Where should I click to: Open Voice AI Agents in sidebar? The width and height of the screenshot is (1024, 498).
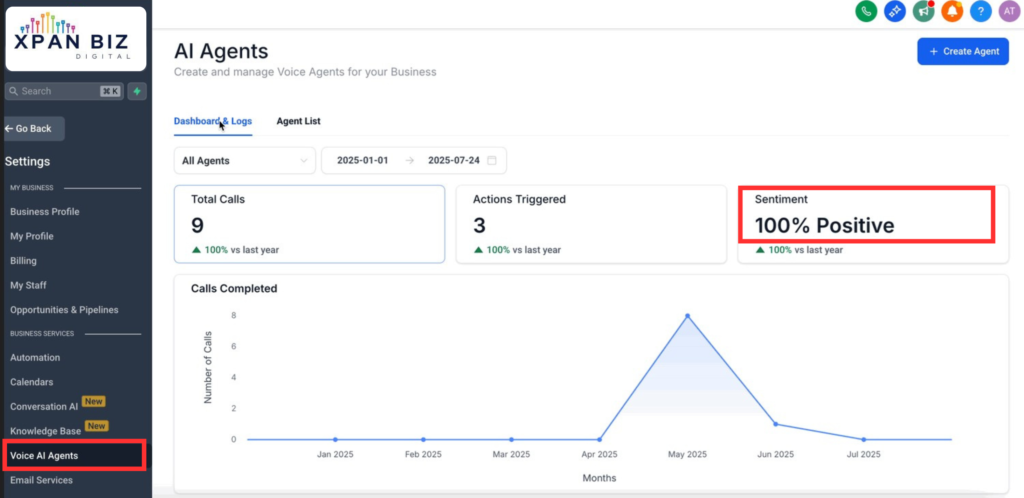pos(45,455)
